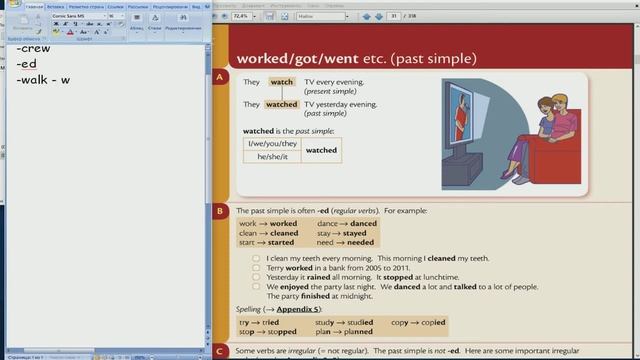Image resolution: width=640 pixels, height=360 pixels.
Task: Click the TV watching illustration
Action: coord(511,134)
